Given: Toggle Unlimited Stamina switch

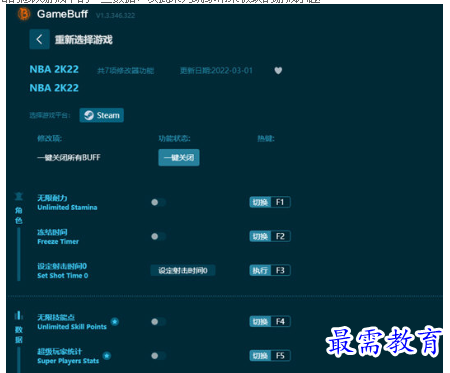Looking at the screenshot, I should pos(158,202).
